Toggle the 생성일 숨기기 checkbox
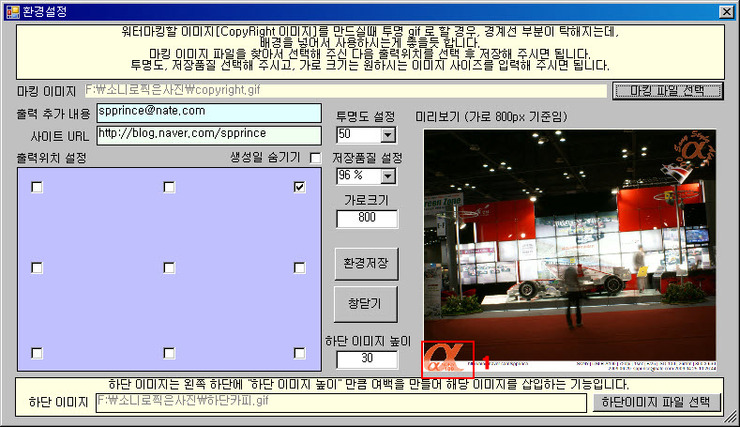The width and height of the screenshot is (740, 427). [315, 158]
